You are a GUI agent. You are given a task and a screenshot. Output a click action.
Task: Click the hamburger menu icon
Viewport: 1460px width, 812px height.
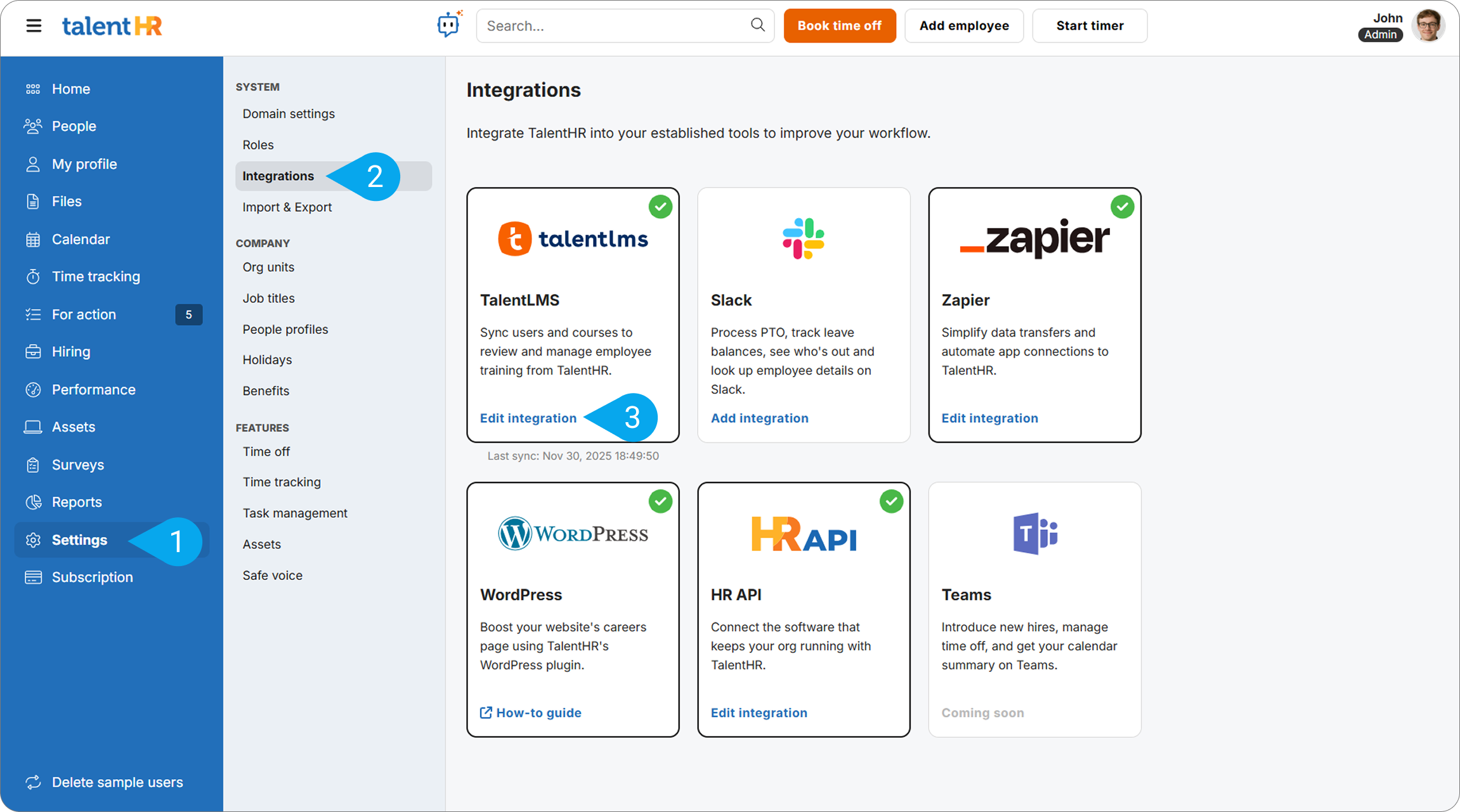click(34, 26)
